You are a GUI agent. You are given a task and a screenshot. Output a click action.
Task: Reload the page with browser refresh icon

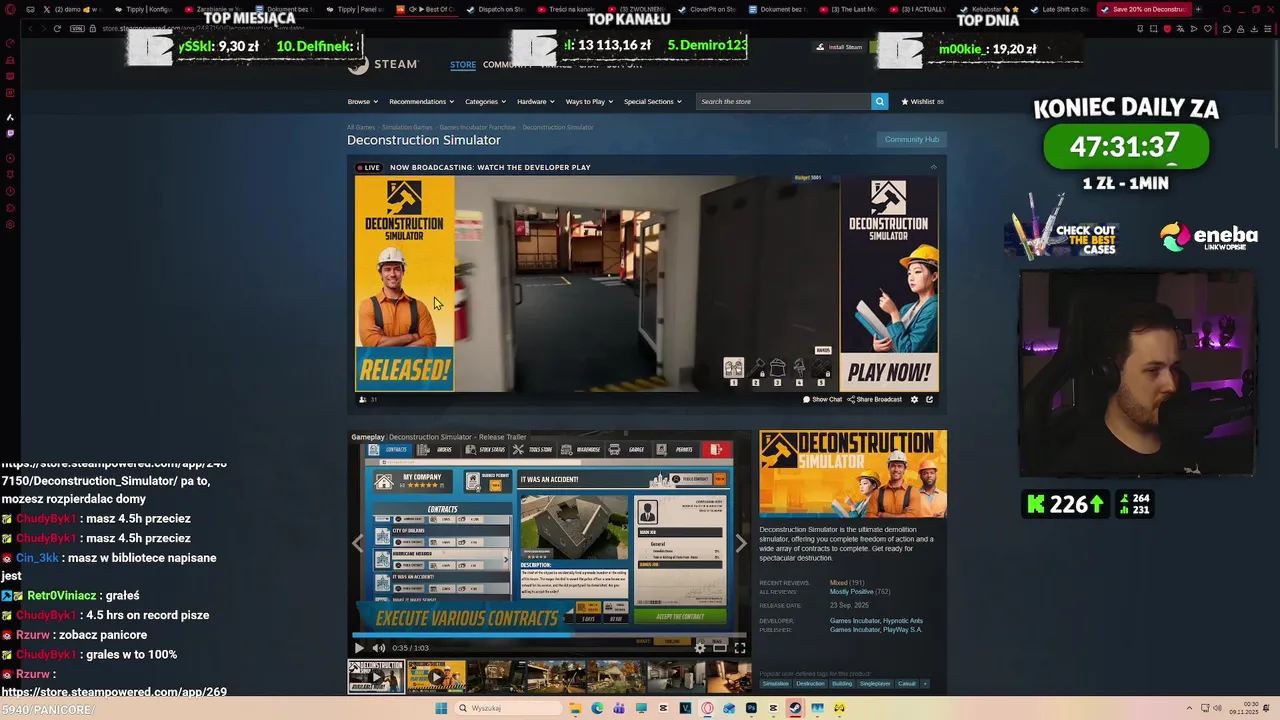coord(57,28)
